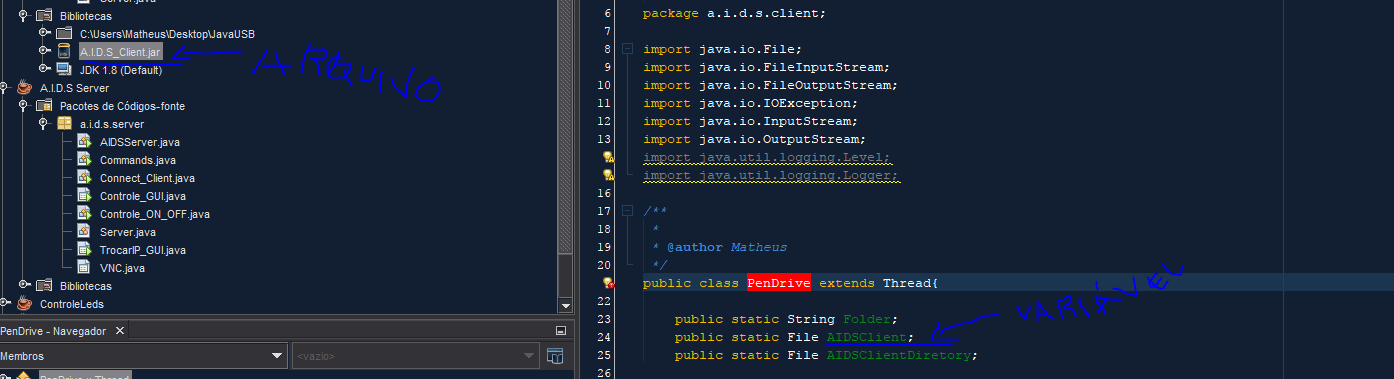Click the Commands.java file icon

point(84,159)
